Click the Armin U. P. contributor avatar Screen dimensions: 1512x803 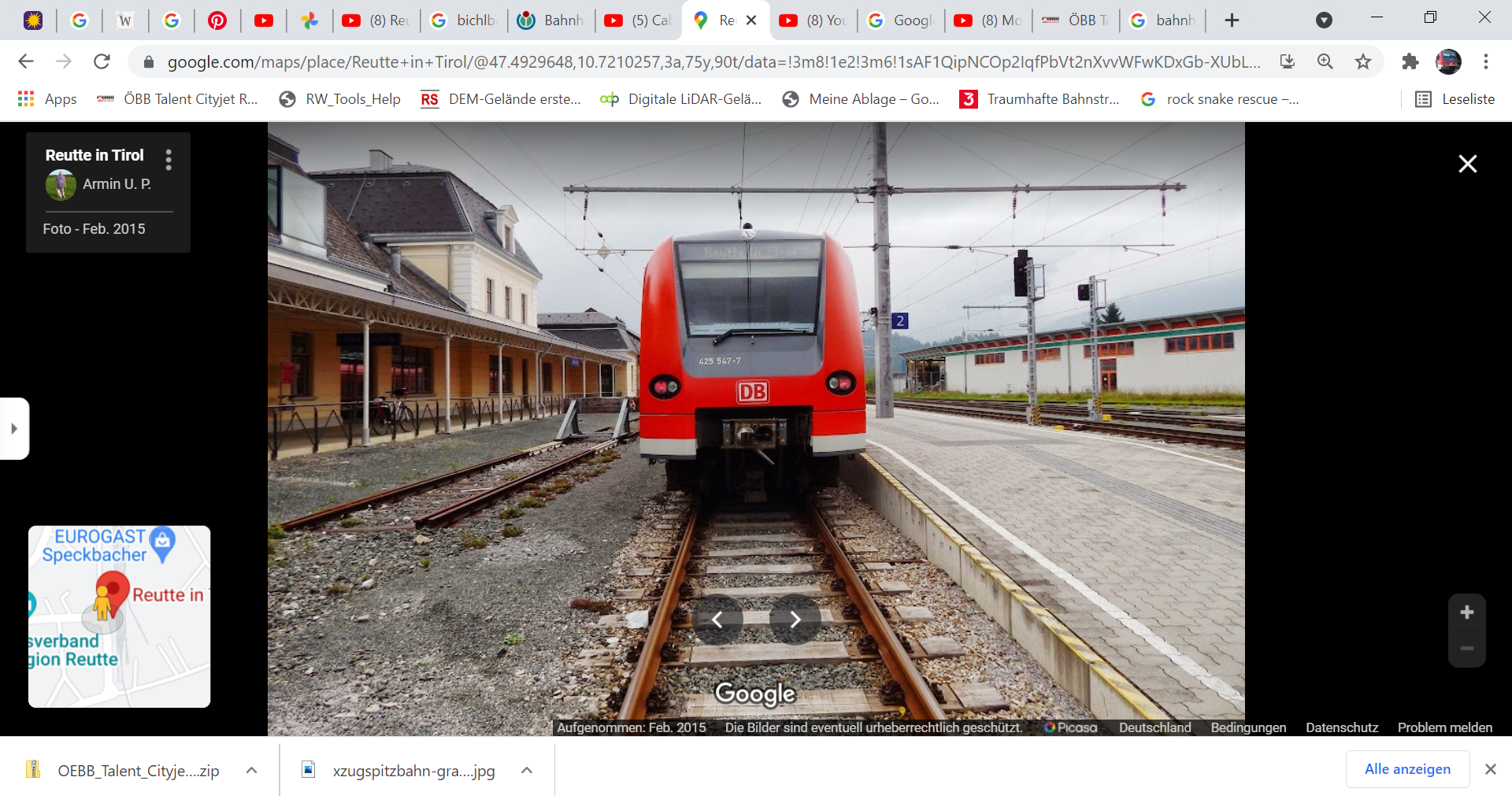(x=61, y=184)
